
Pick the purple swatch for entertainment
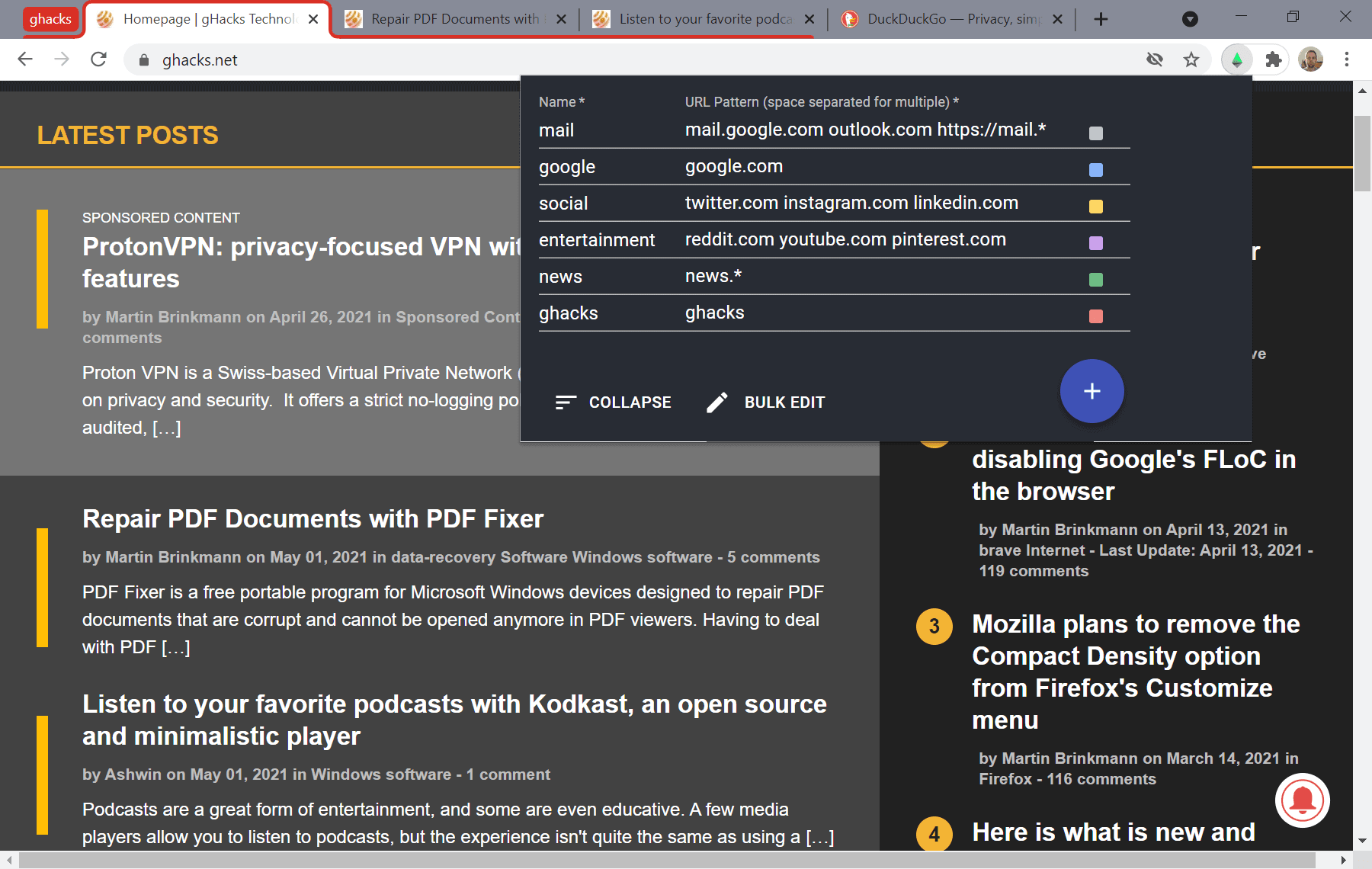(1096, 243)
